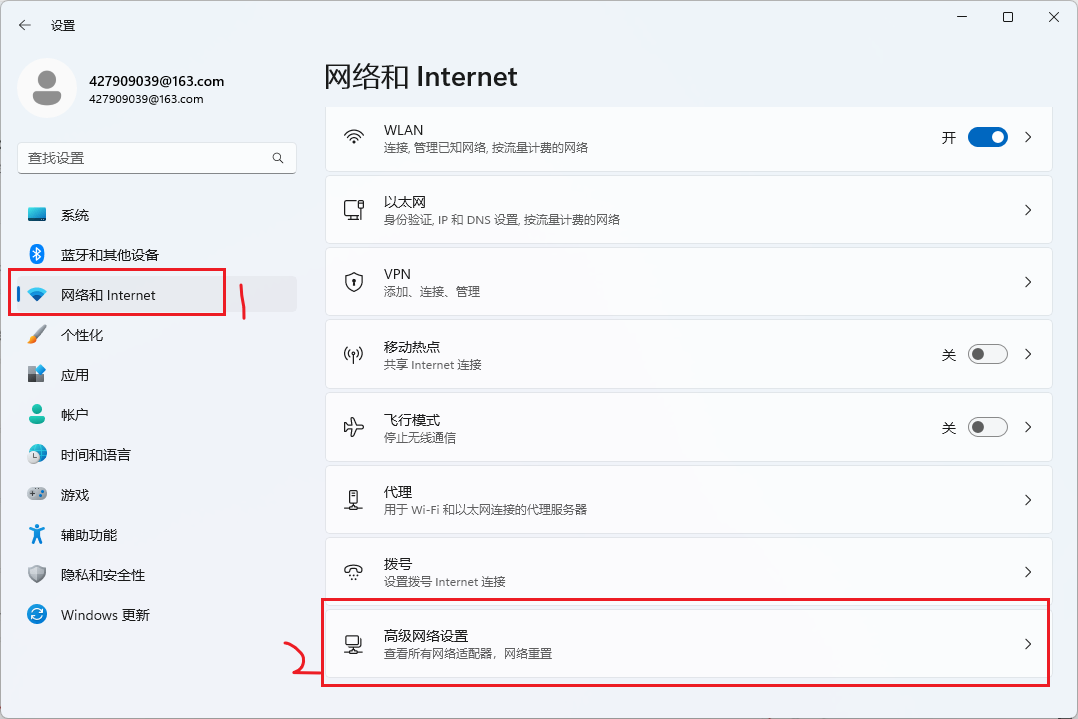
Task: Click the Personalization paintbrush icon
Action: click(37, 335)
